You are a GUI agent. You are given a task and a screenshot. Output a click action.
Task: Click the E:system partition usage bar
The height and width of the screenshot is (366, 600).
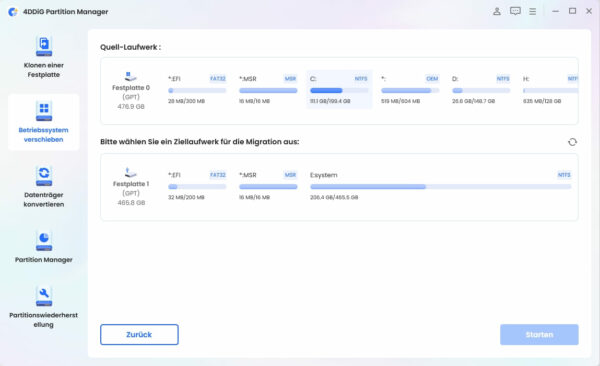point(441,187)
